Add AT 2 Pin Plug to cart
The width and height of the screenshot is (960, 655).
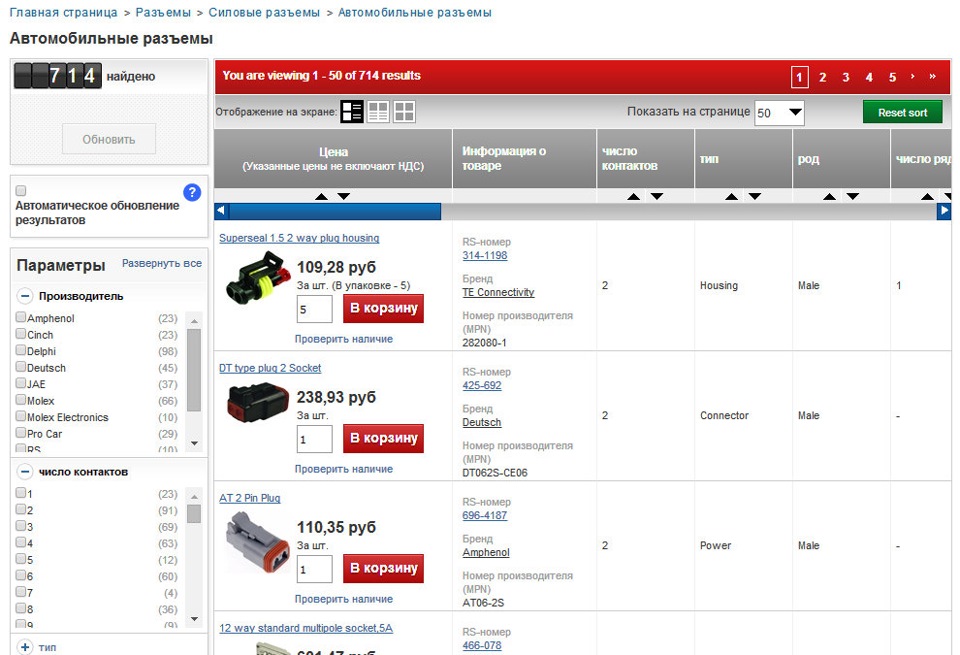(383, 568)
